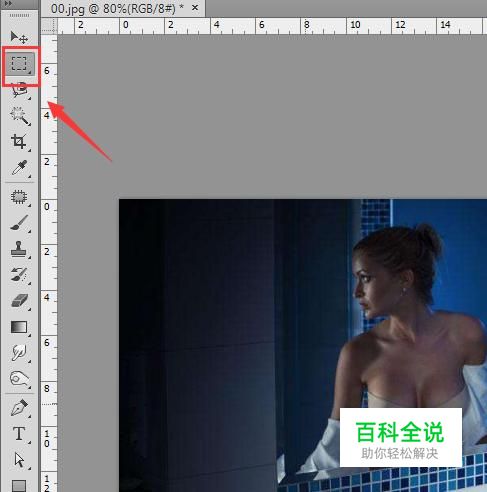Select the Move tool
This screenshot has width=487, height=492.
click(19, 37)
